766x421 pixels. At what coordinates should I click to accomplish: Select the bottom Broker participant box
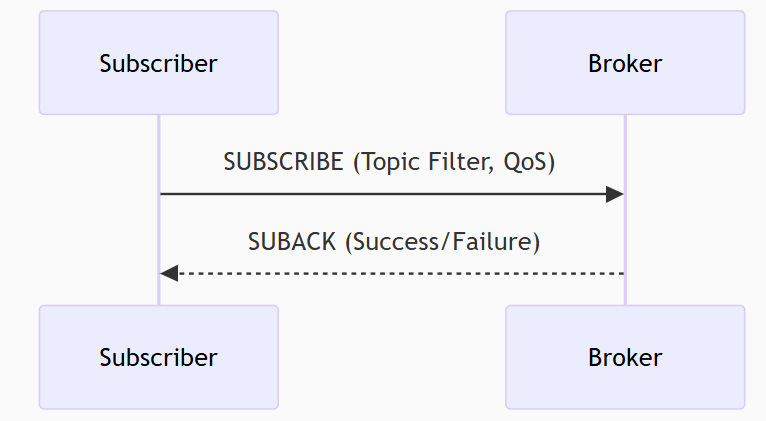625,357
